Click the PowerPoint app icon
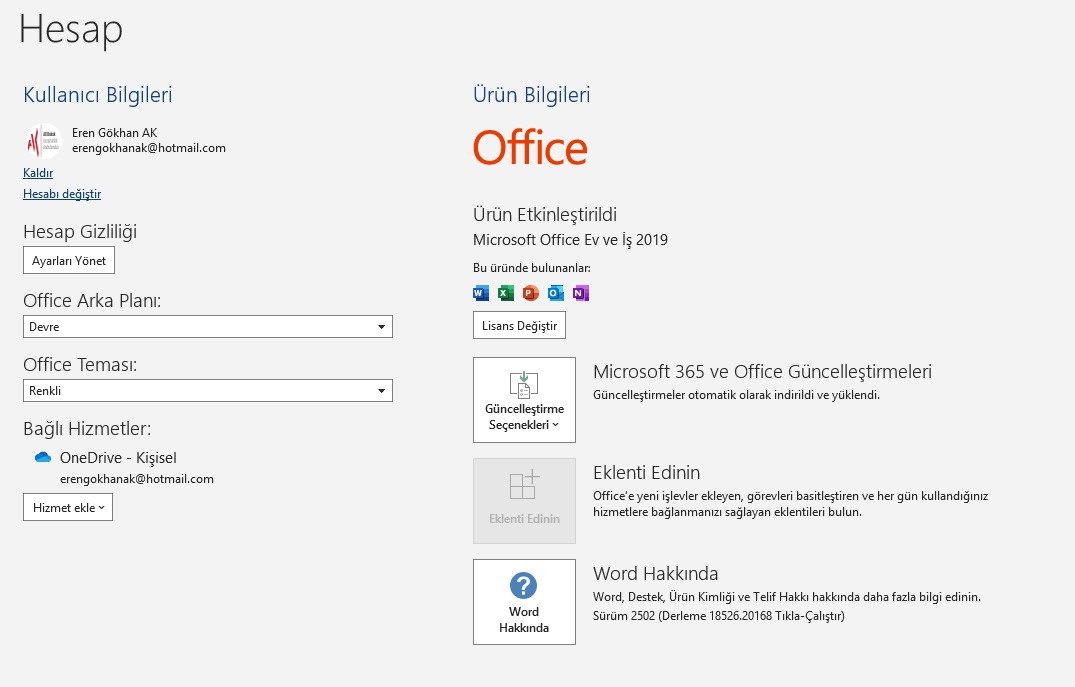The image size is (1075, 687). 531,293
